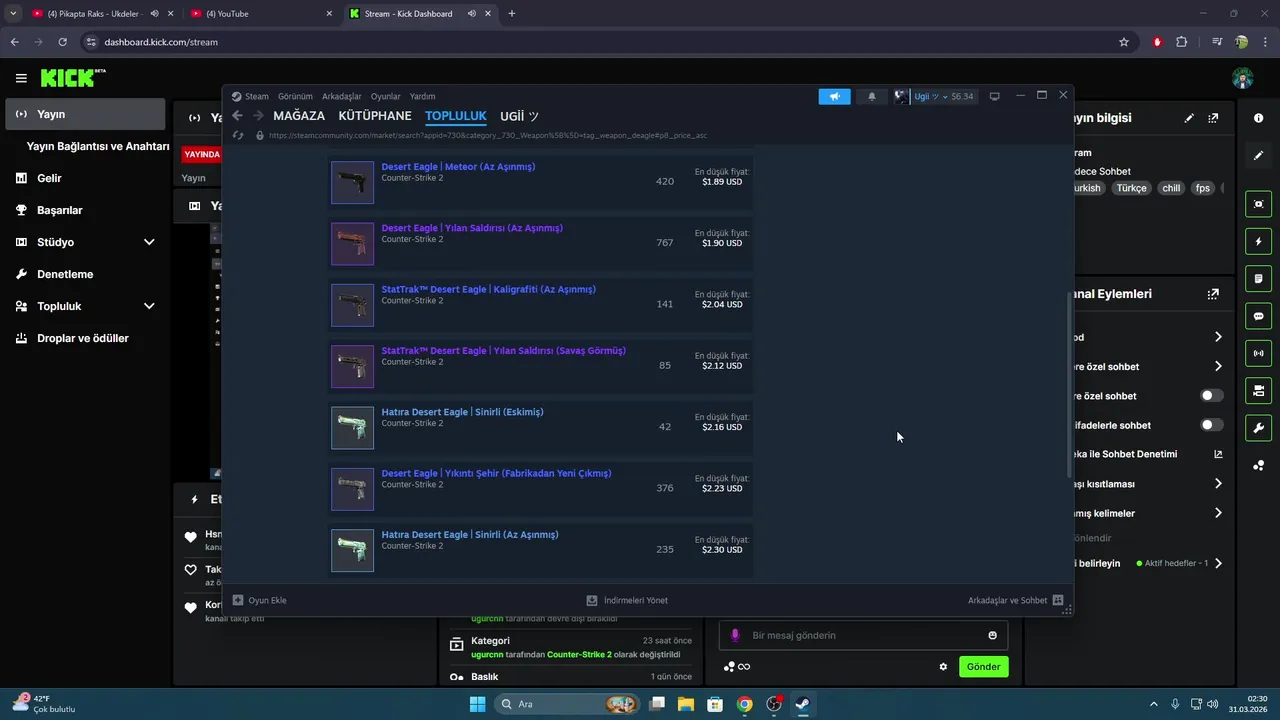Open Hatıra Desert Eagle Sinirli (Eskimiş) listing
Viewport: 1280px width, 720px height.
point(540,427)
